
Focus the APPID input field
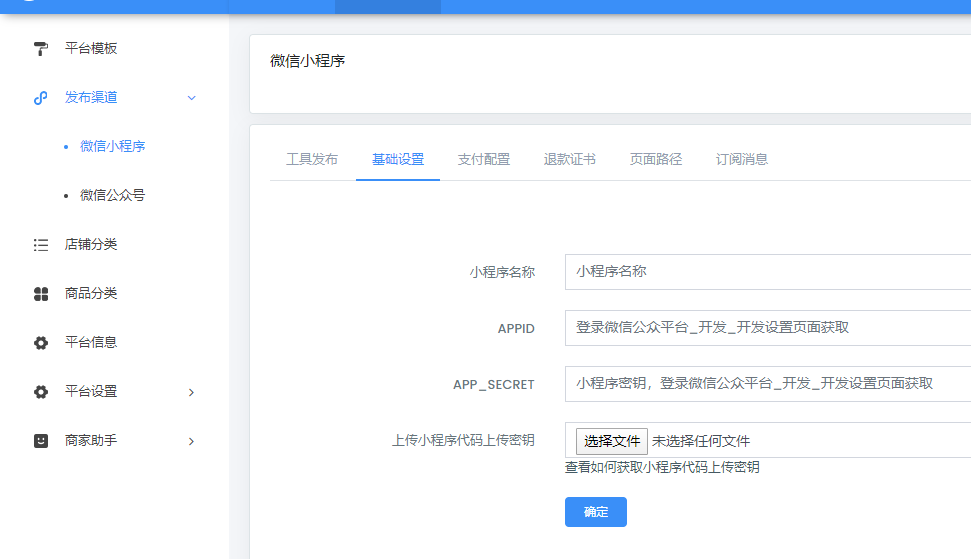click(768, 328)
